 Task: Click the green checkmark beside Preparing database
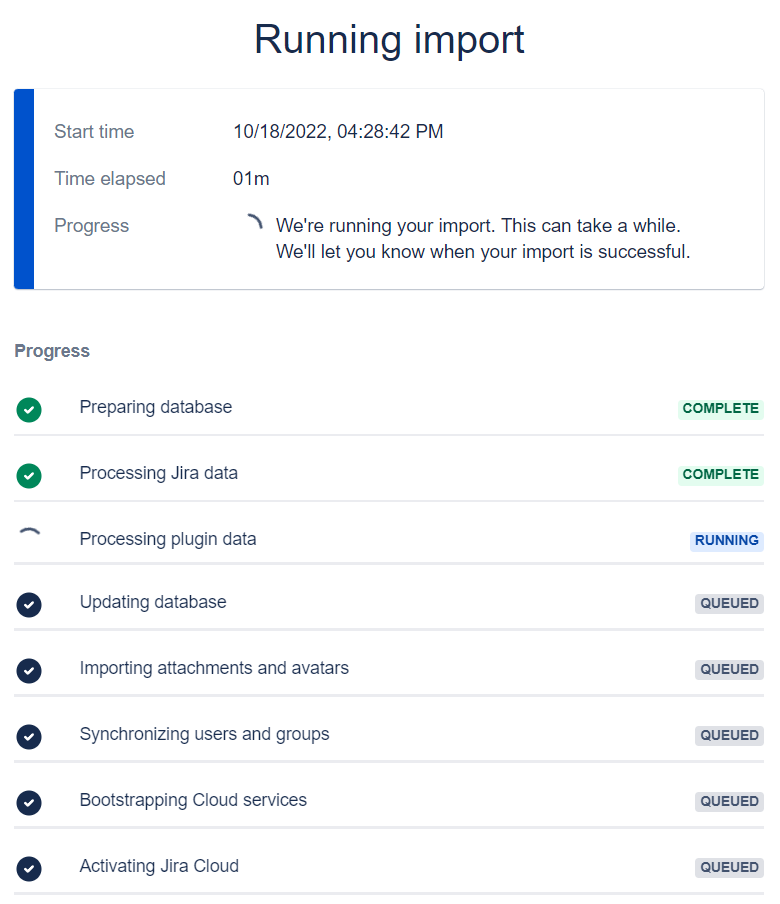pyautogui.click(x=29, y=409)
